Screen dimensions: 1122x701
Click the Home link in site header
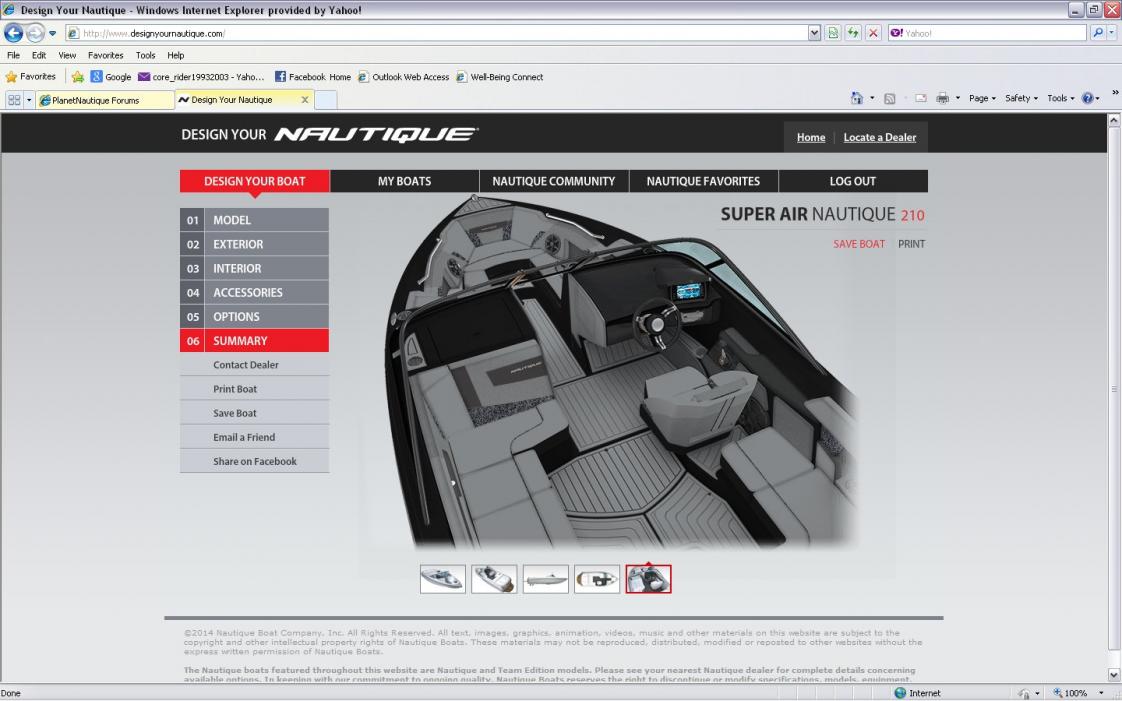coord(811,137)
